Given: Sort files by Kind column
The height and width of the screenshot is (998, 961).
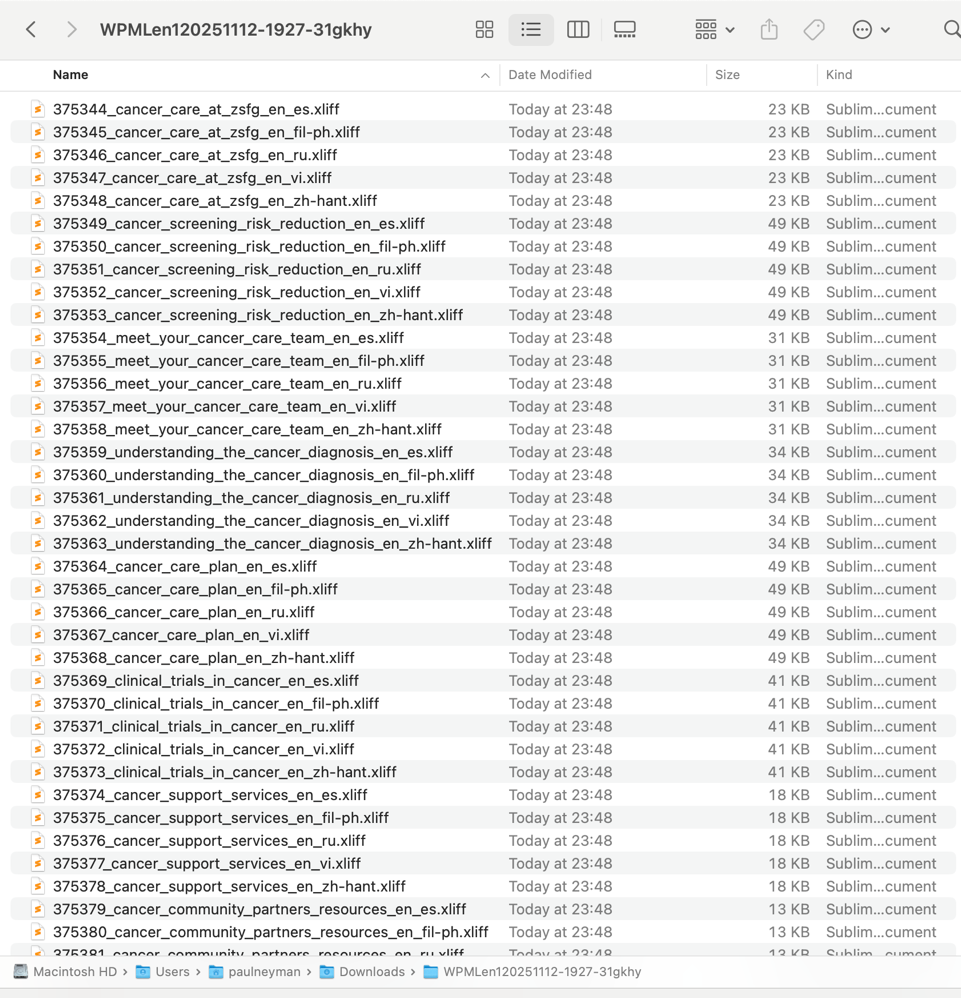Looking at the screenshot, I should [839, 74].
